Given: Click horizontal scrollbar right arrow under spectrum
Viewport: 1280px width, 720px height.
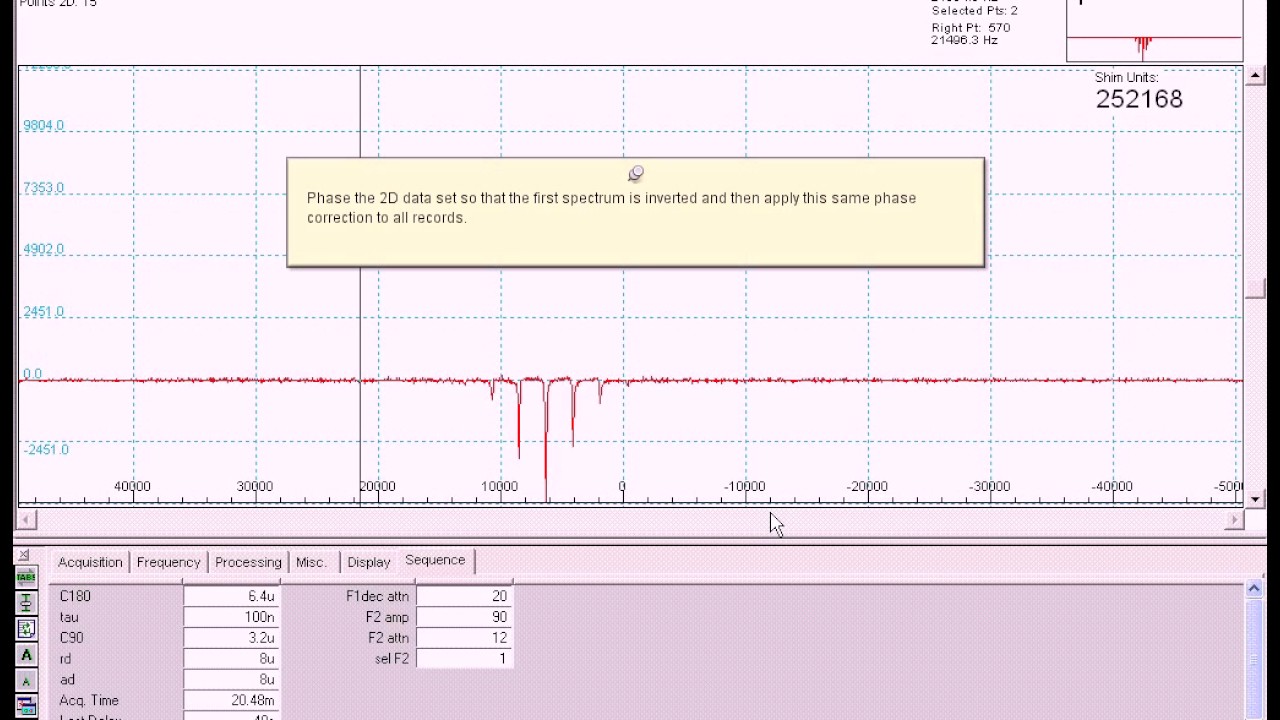Looking at the screenshot, I should click(1234, 519).
